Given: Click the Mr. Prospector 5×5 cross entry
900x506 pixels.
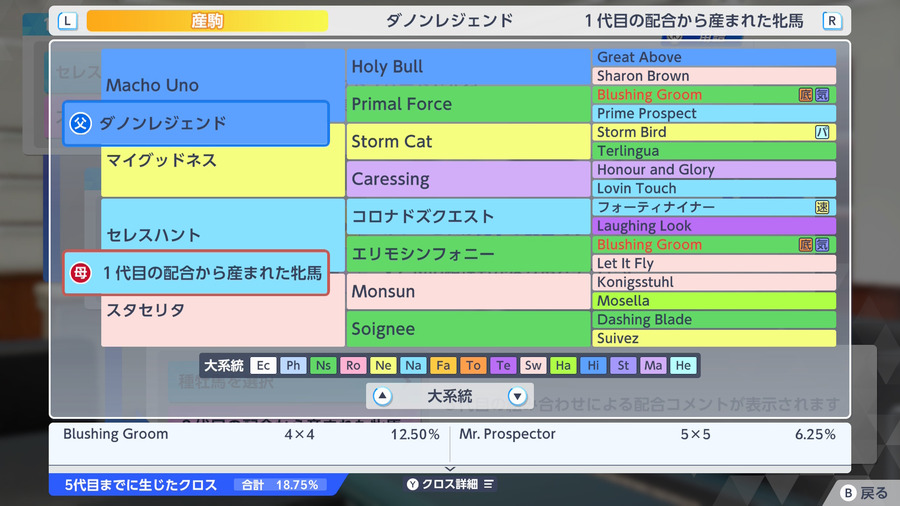Looking at the screenshot, I should pyautogui.click(x=647, y=434).
